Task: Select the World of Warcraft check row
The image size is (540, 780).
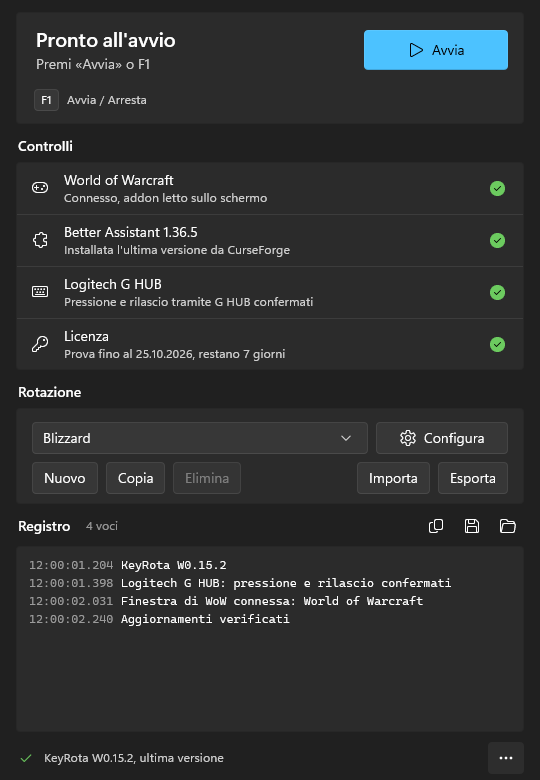Action: point(270,189)
